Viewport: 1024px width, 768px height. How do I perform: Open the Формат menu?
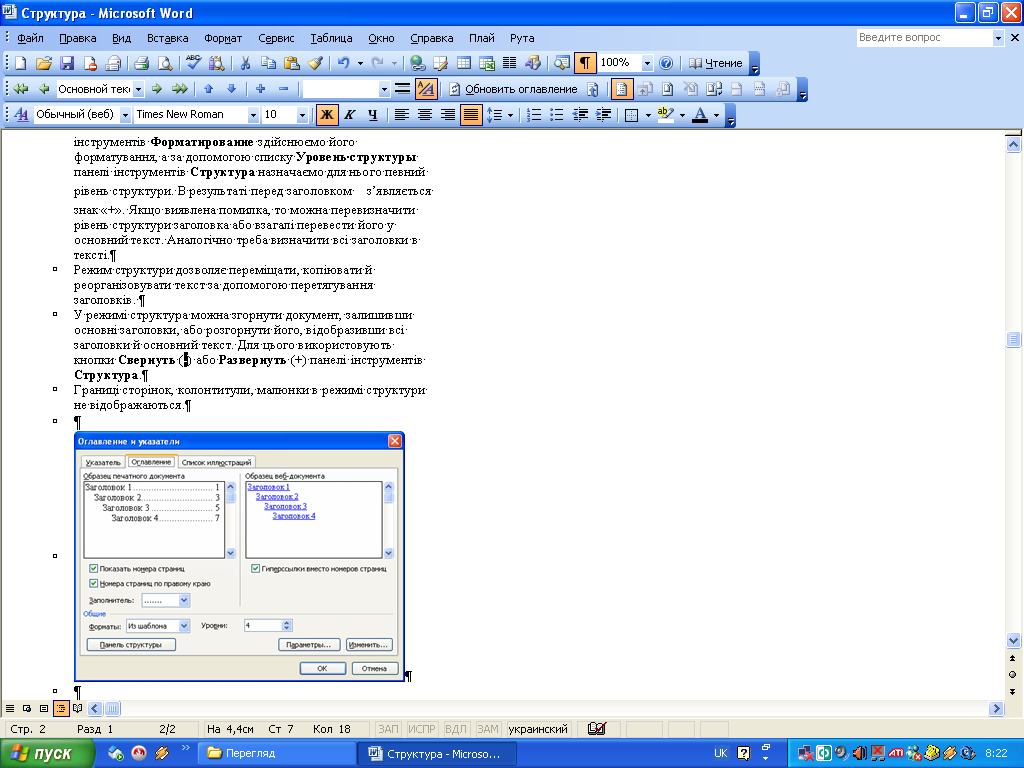click(223, 38)
